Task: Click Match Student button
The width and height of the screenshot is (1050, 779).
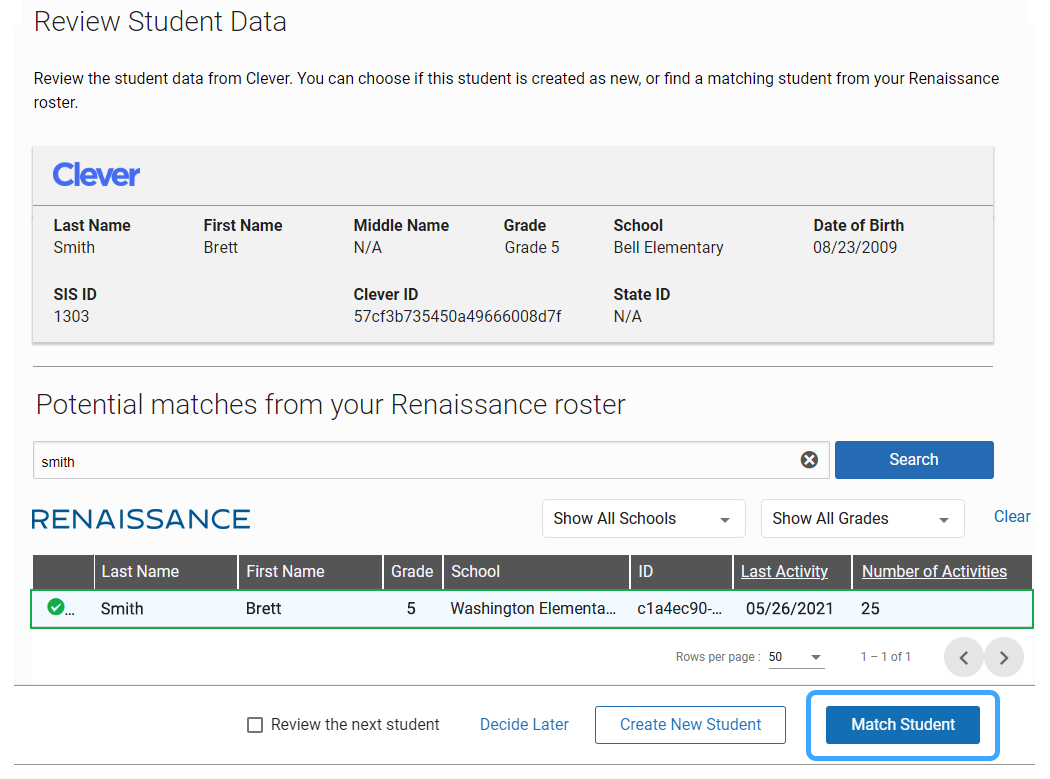Action: [x=903, y=725]
